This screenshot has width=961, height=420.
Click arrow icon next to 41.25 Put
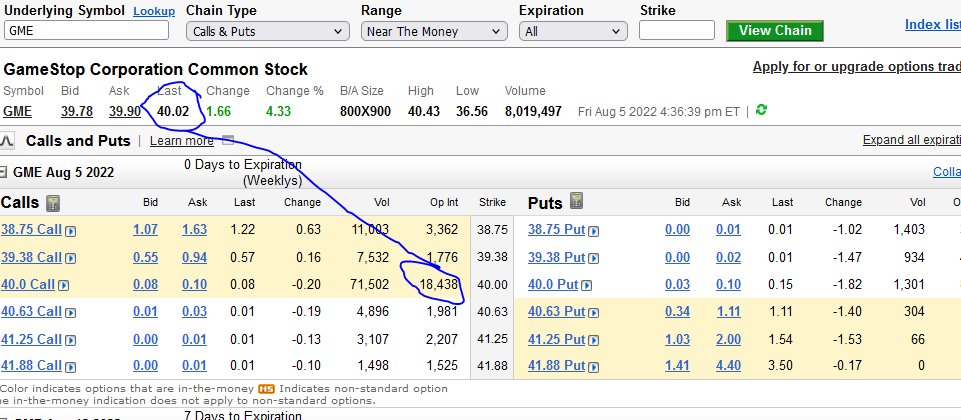coord(594,340)
